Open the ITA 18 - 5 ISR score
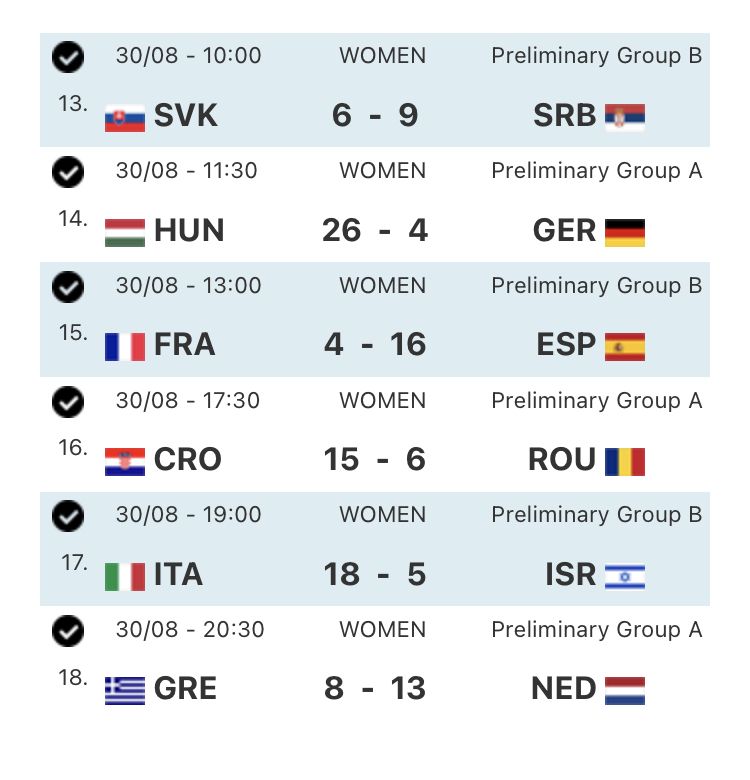750x780 pixels. (375, 575)
